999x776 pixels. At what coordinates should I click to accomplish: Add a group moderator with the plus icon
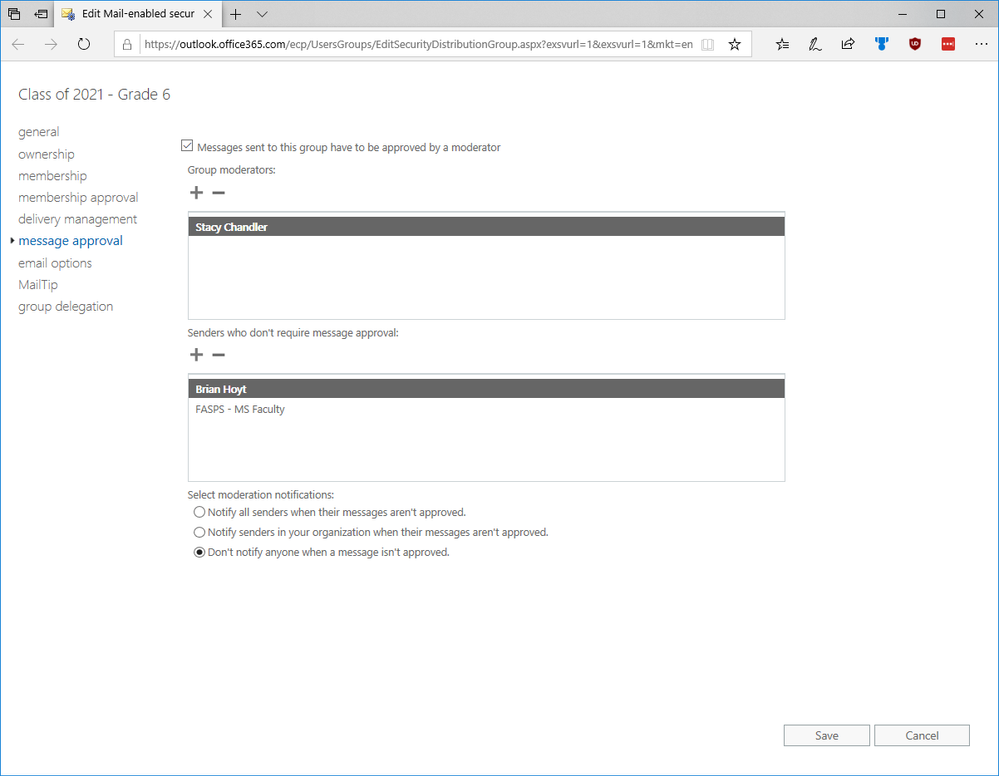click(196, 192)
